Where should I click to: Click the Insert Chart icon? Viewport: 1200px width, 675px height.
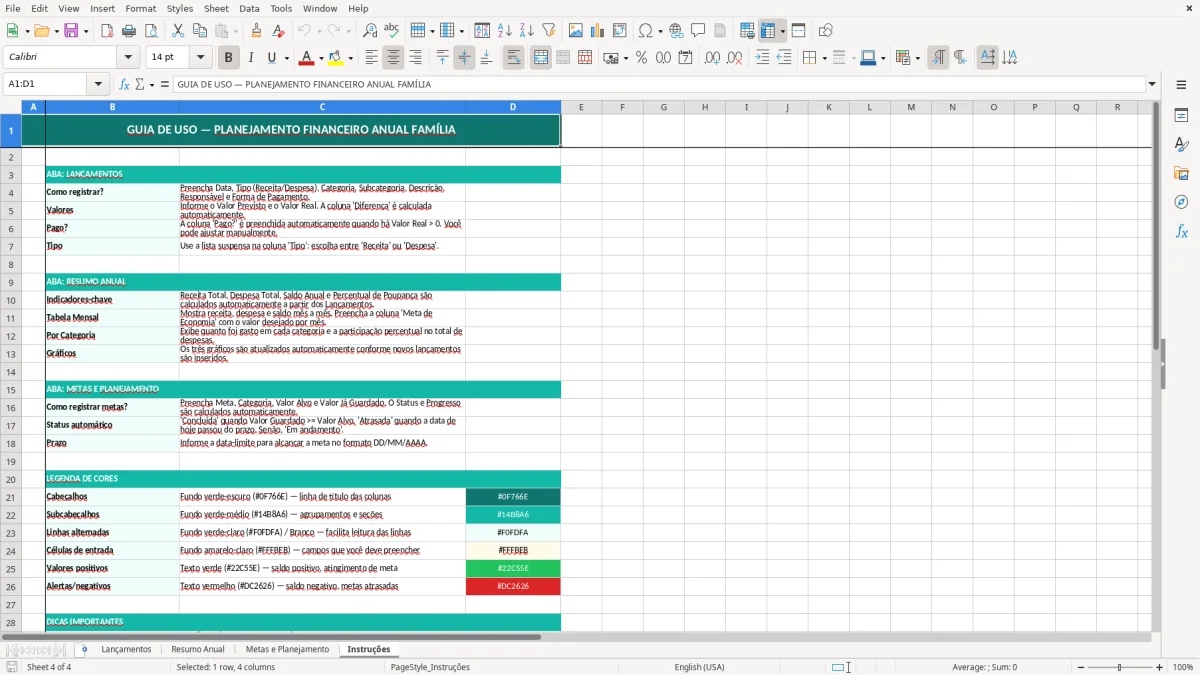598,31
